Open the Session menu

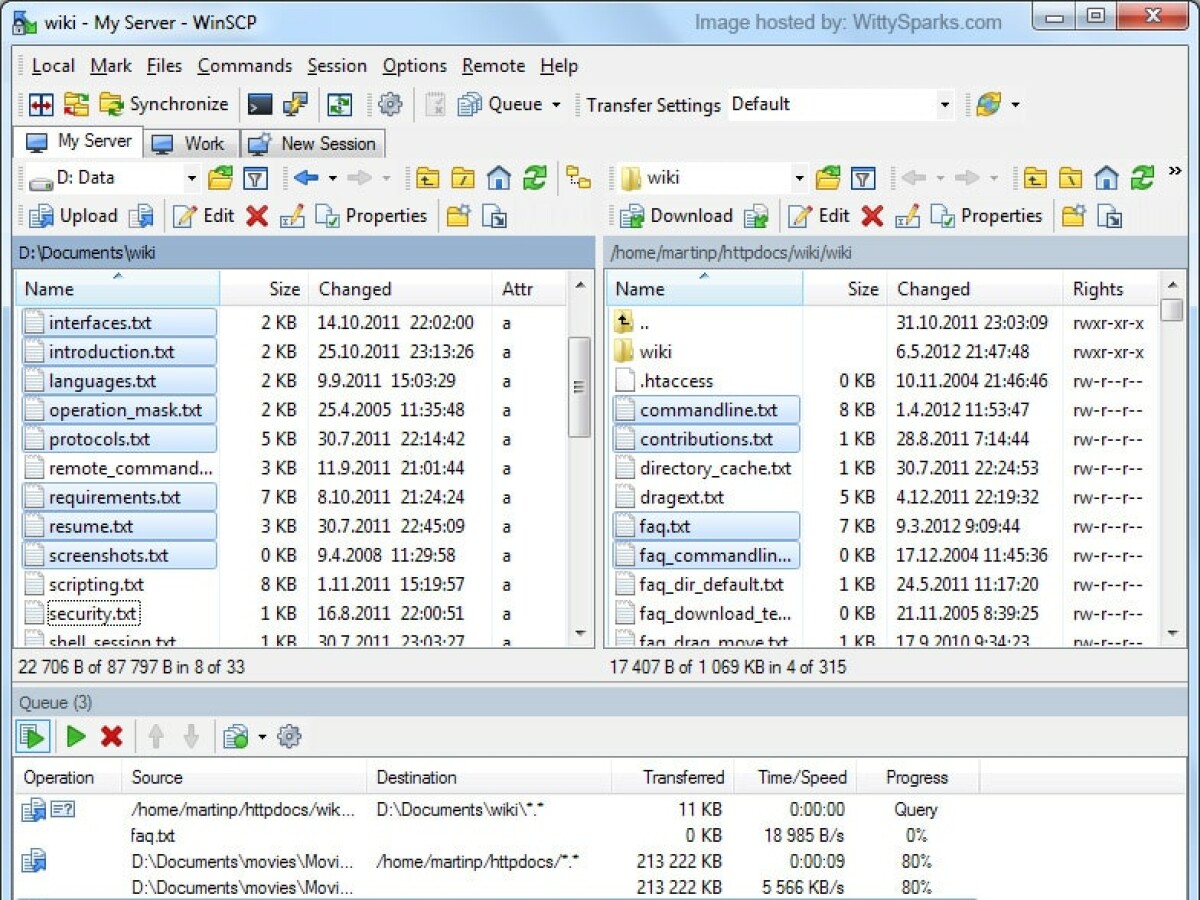(x=337, y=66)
